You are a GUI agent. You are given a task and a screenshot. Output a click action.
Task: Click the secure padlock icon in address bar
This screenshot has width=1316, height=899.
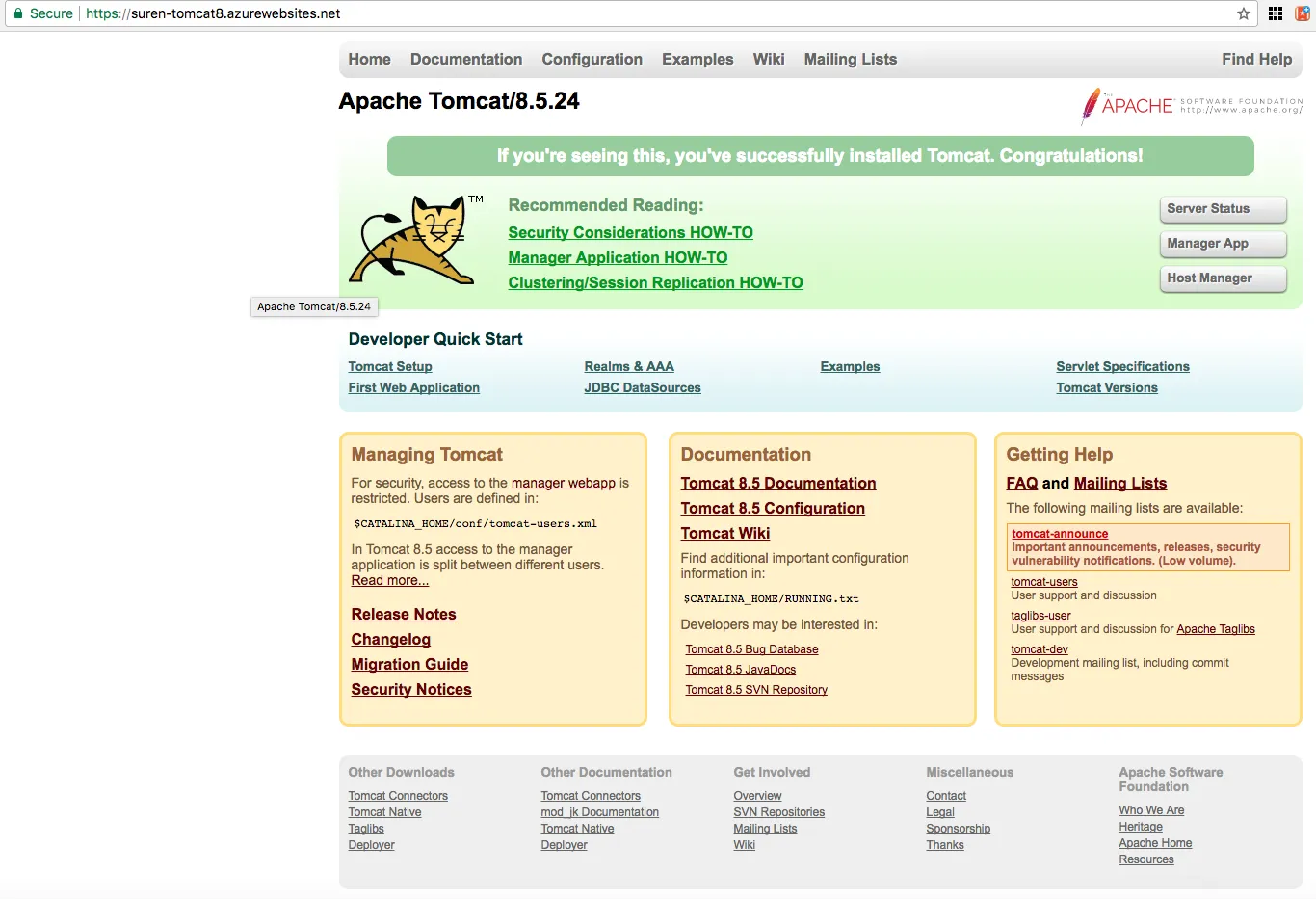[x=18, y=13]
